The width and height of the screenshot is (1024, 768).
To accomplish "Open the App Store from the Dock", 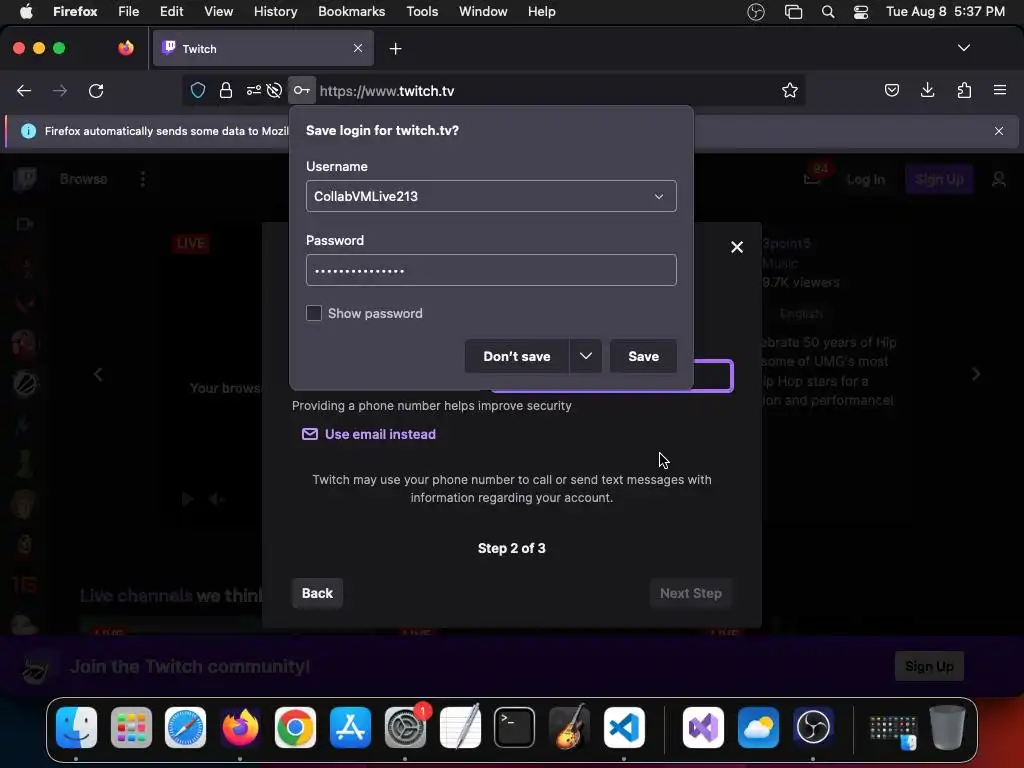I will click(x=350, y=727).
